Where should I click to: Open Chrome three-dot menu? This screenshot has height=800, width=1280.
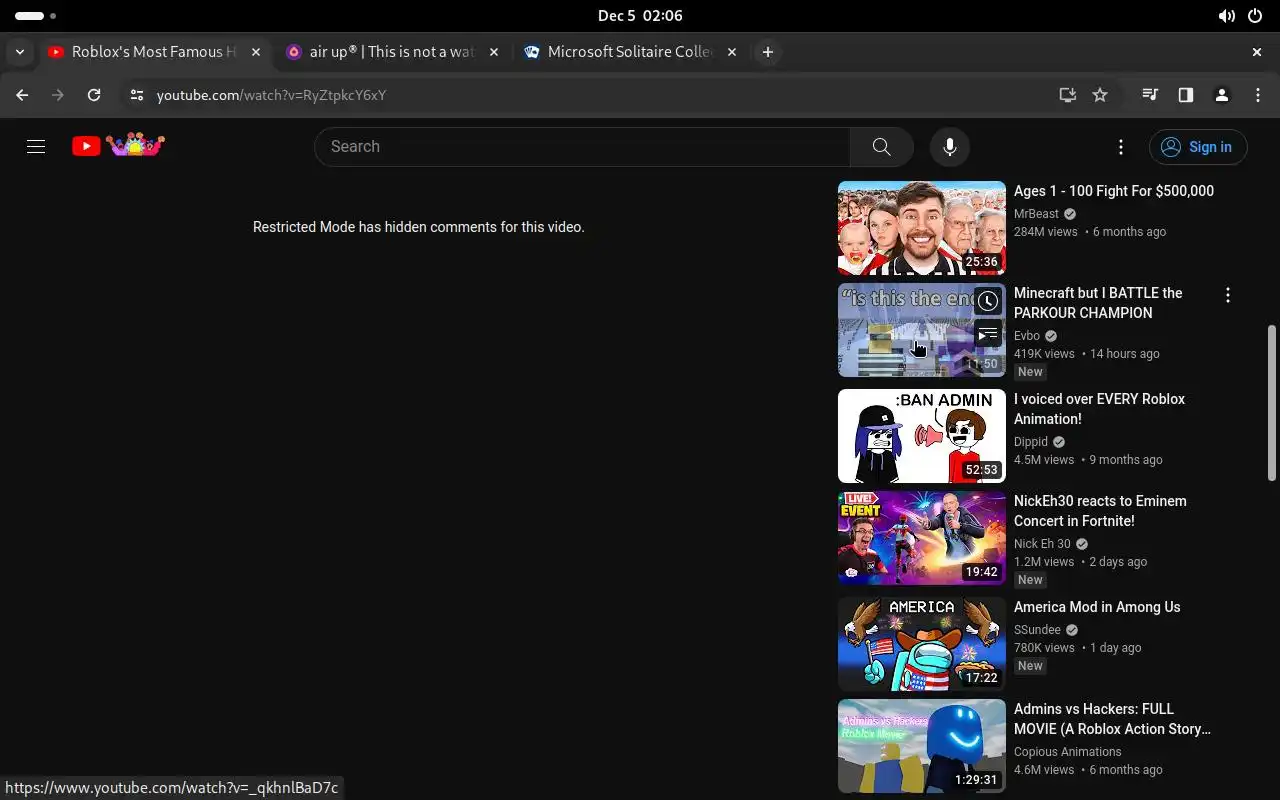1258,95
